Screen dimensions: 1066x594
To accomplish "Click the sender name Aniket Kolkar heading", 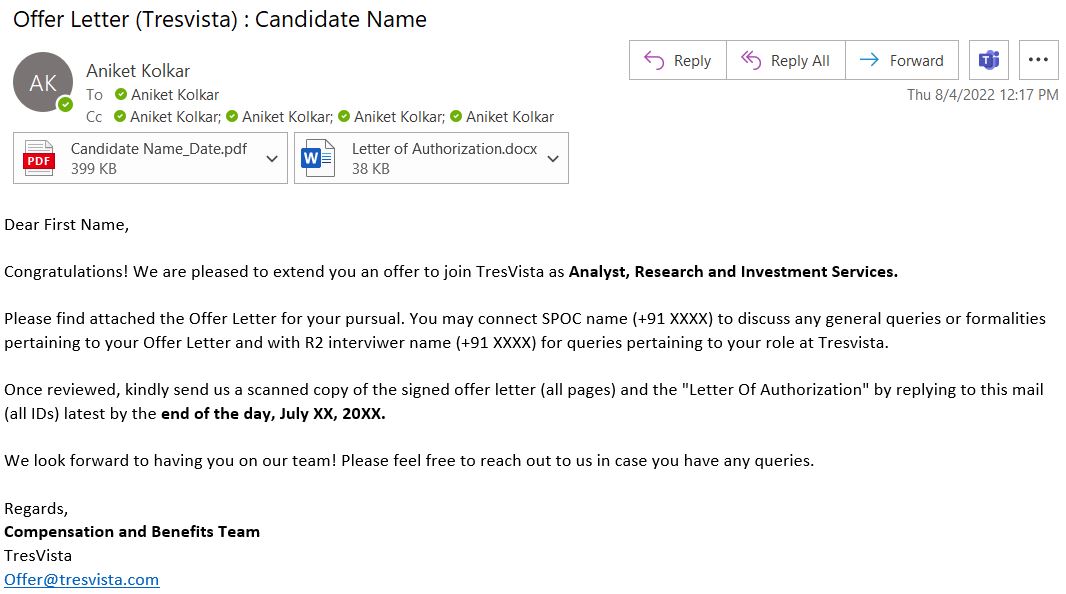I will pyautogui.click(x=138, y=71).
